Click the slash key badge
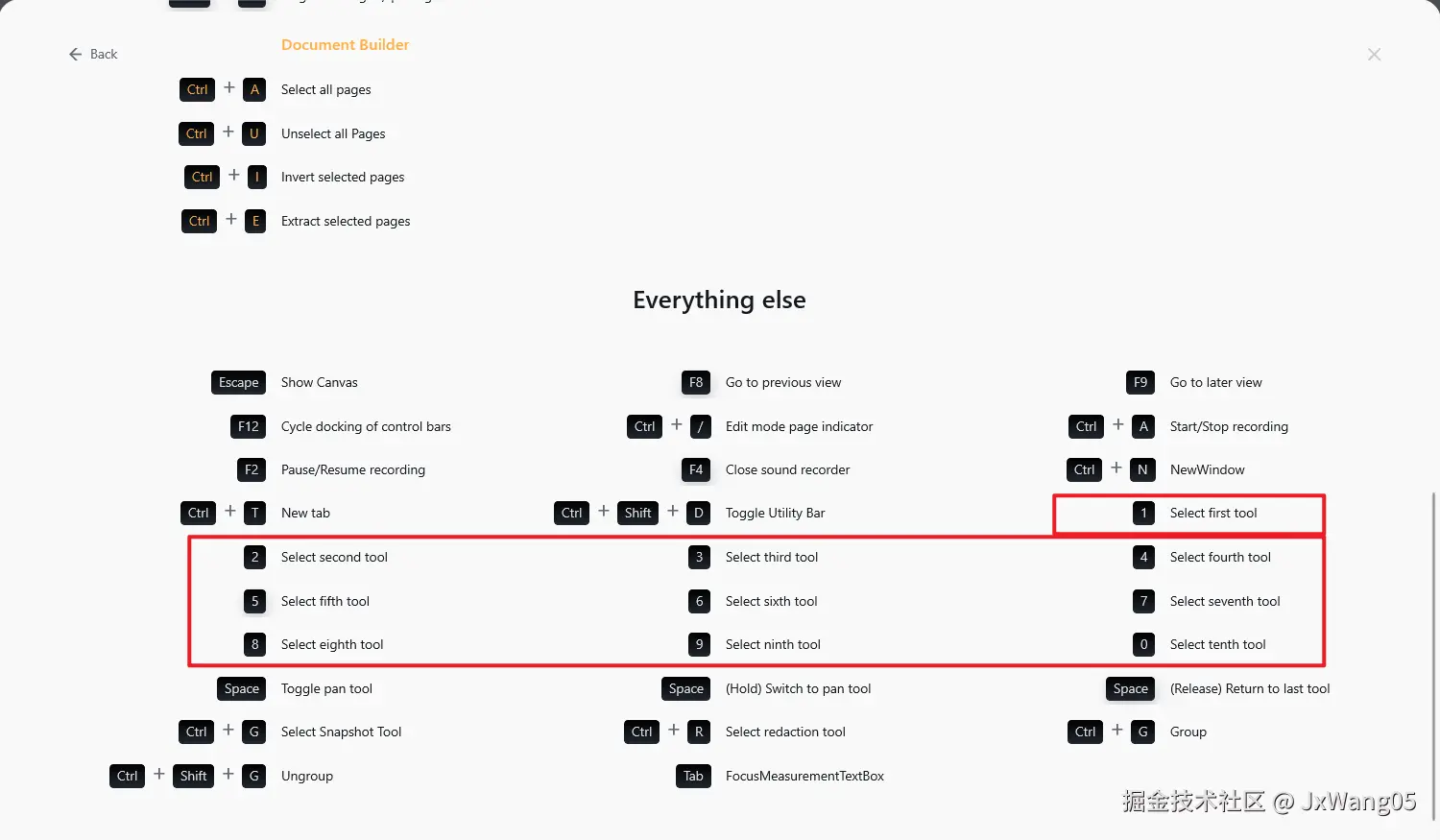1440x840 pixels. (701, 426)
